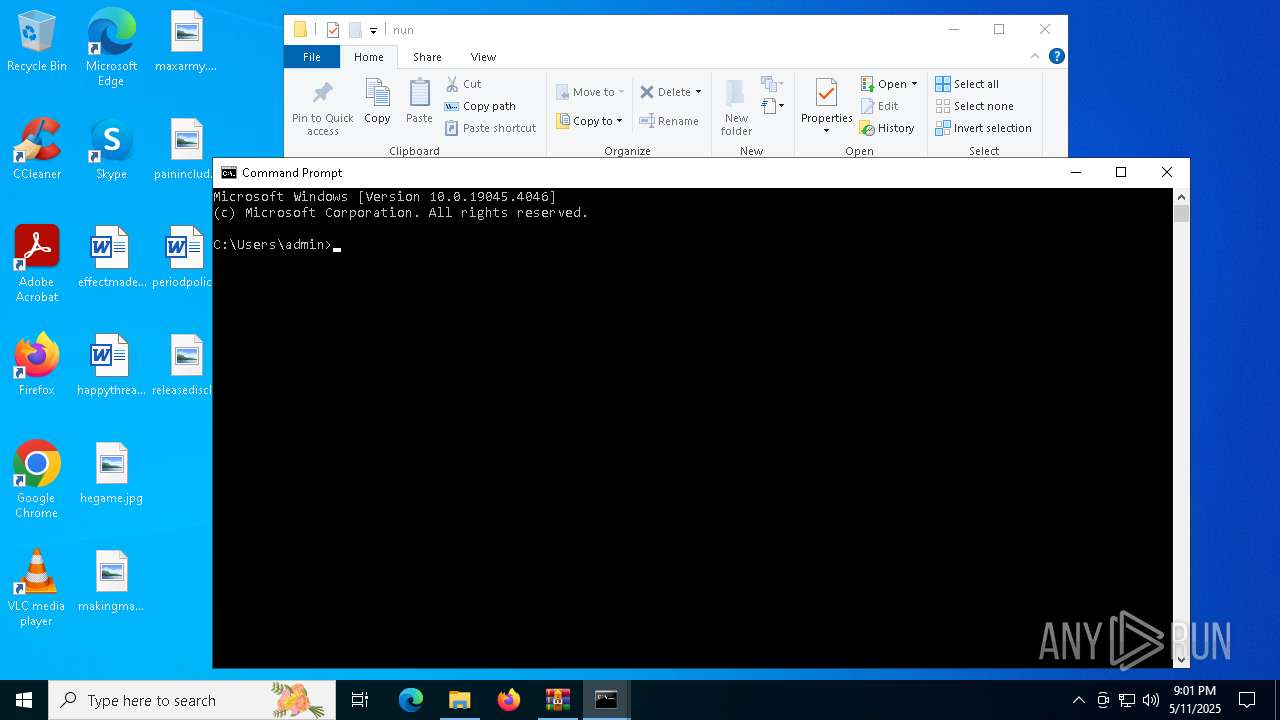This screenshot has height=720, width=1280.
Task: Open History in the Explorer ribbon
Action: coord(888,128)
